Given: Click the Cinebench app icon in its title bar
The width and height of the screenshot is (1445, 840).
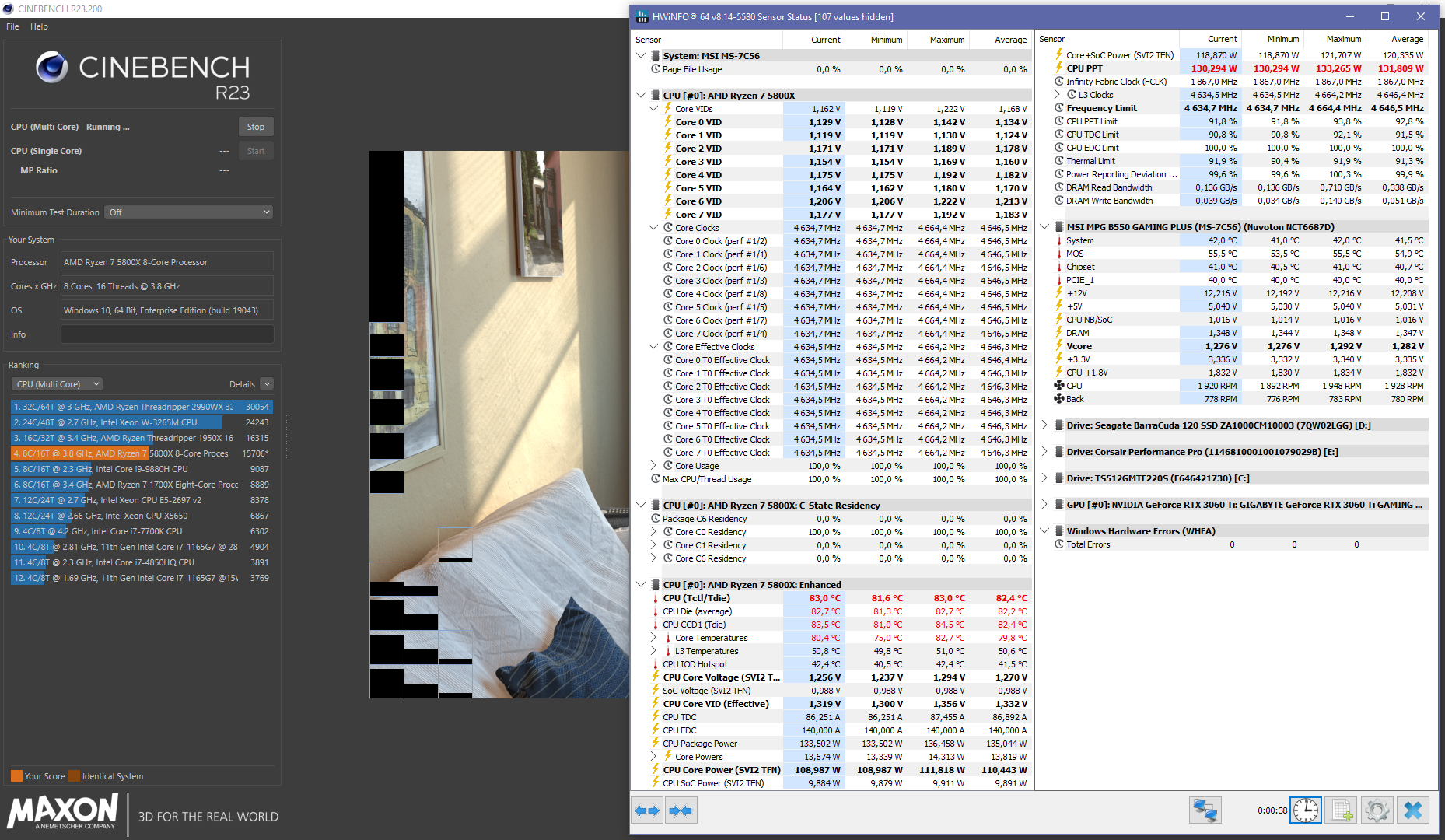Looking at the screenshot, I should point(8,9).
